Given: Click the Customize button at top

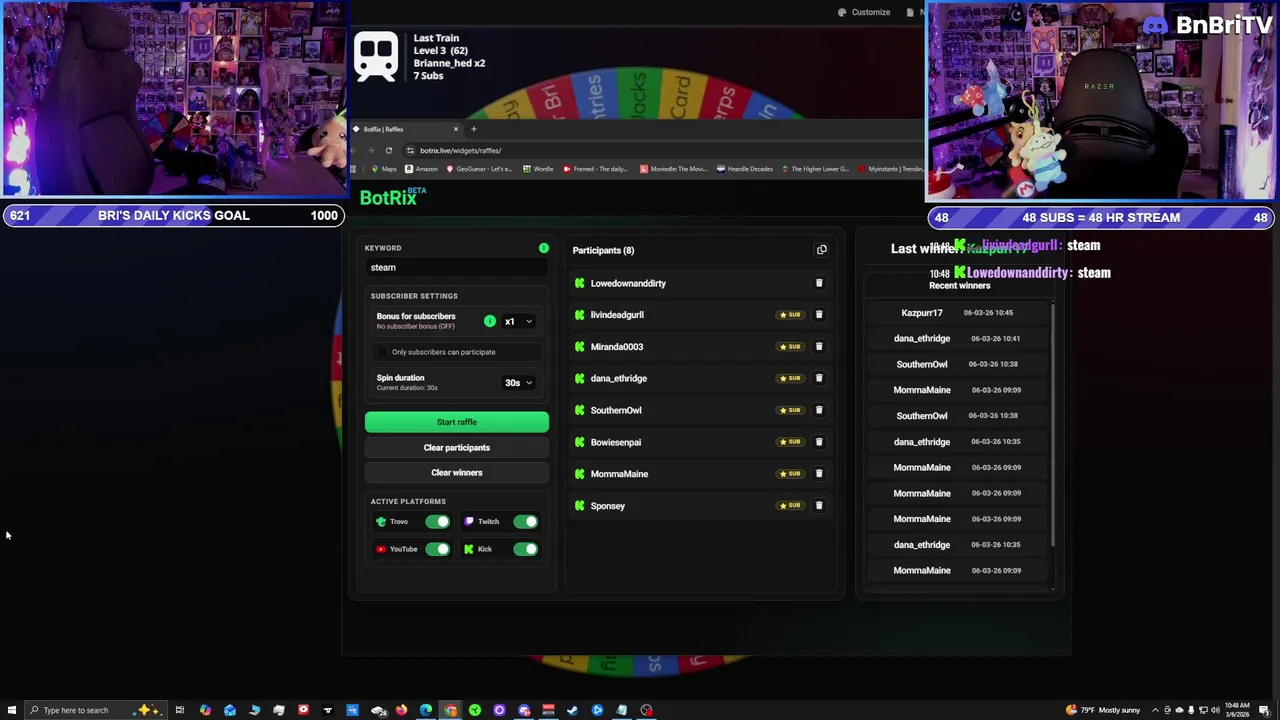Looking at the screenshot, I should coord(864,12).
